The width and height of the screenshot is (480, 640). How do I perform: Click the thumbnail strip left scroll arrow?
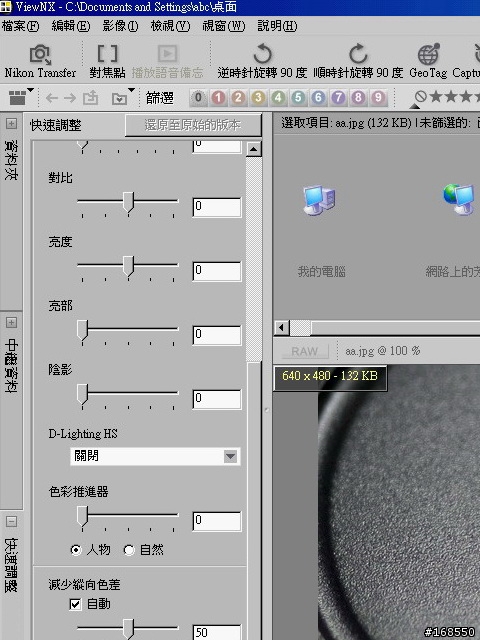pyautogui.click(x=281, y=328)
